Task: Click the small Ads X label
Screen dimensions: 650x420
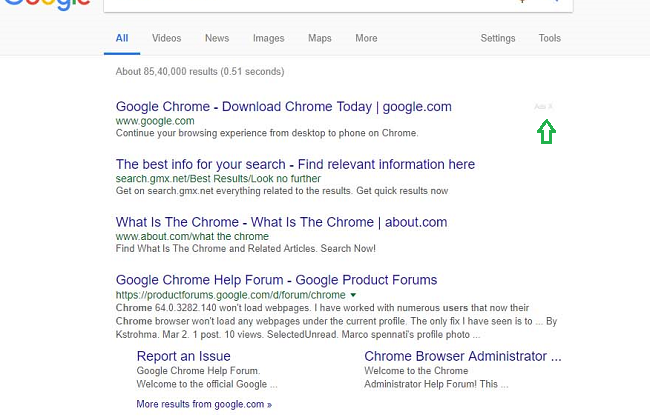Action: pos(543,106)
